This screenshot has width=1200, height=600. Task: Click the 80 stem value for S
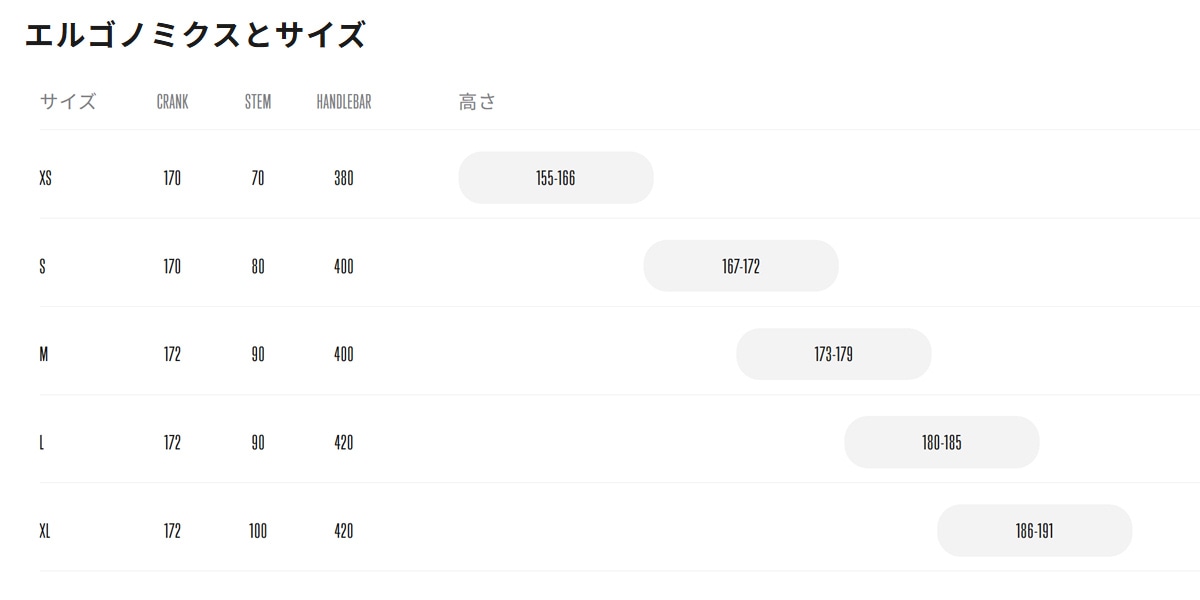click(257, 266)
